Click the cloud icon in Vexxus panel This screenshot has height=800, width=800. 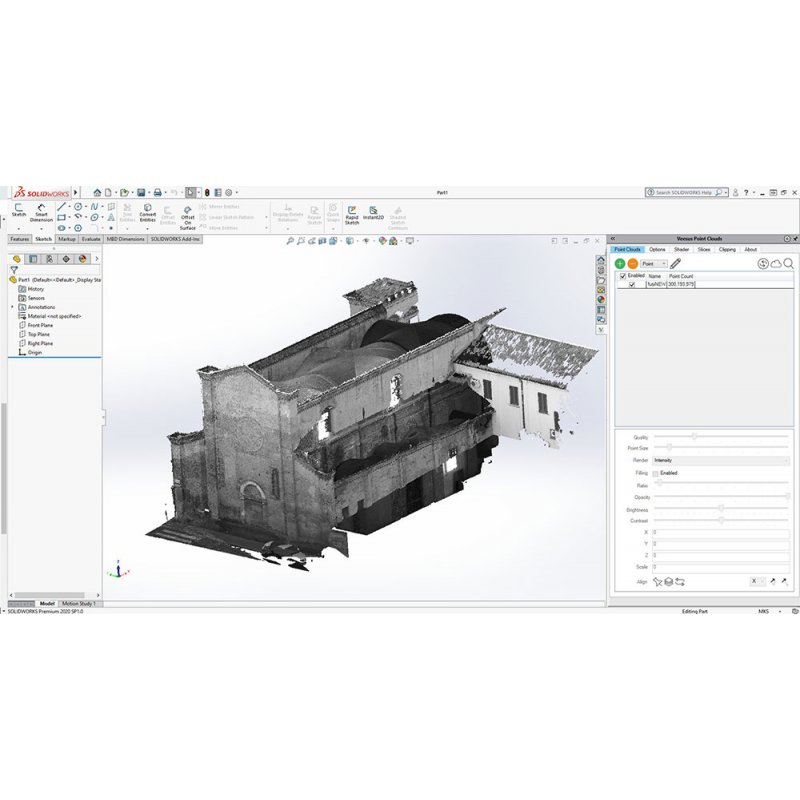coord(776,263)
